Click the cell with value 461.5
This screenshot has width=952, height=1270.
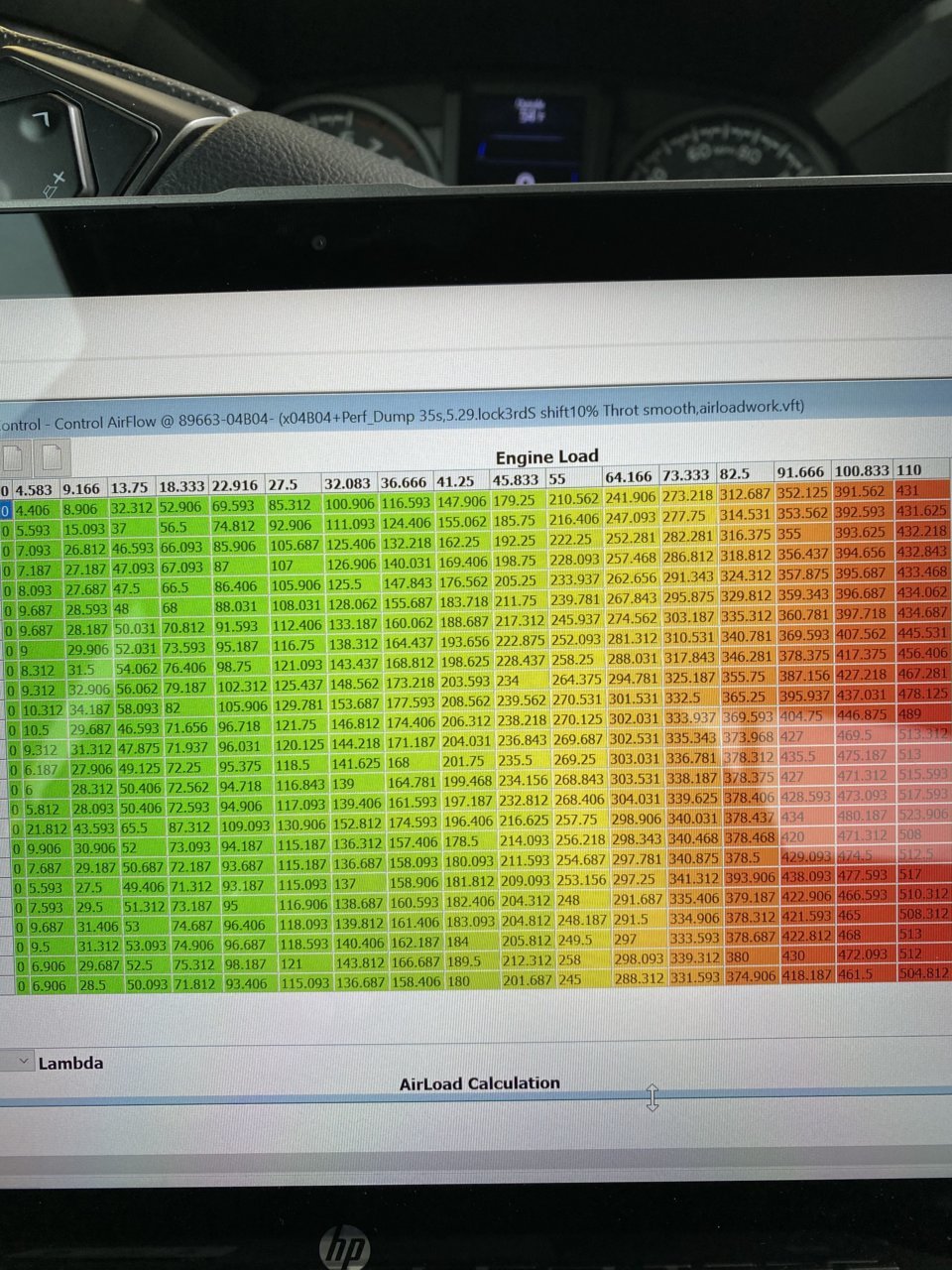[866, 974]
